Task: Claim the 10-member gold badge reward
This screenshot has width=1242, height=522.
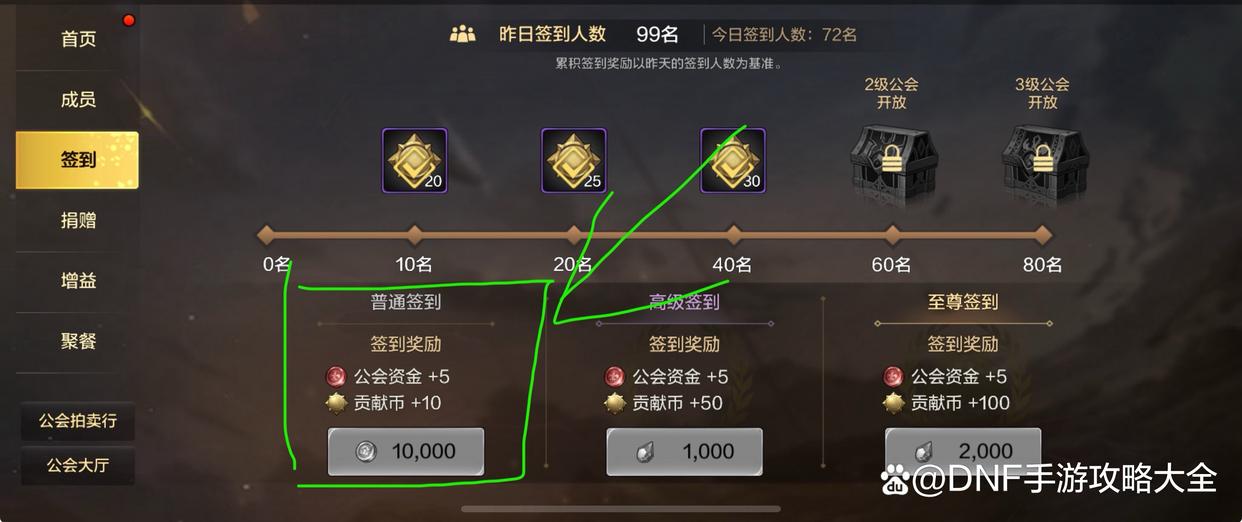Action: (x=415, y=160)
